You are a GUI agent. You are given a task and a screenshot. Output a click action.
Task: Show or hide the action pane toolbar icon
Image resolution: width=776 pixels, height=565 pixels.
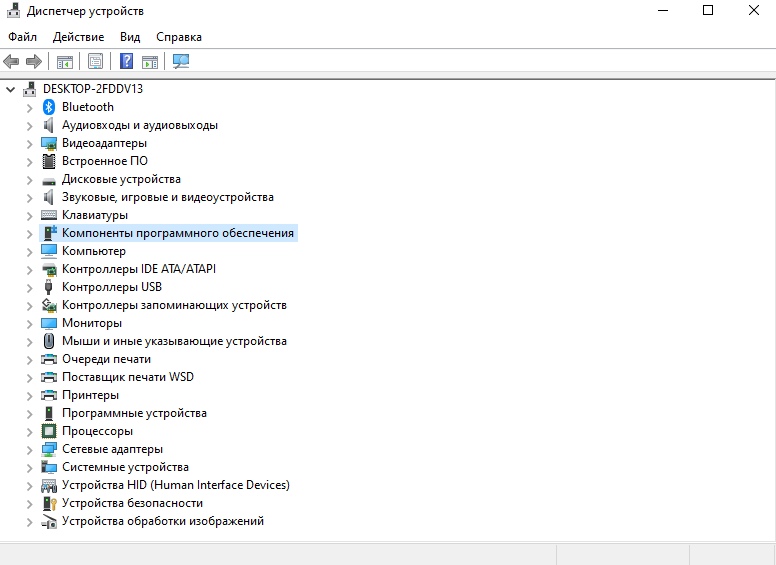click(150, 62)
